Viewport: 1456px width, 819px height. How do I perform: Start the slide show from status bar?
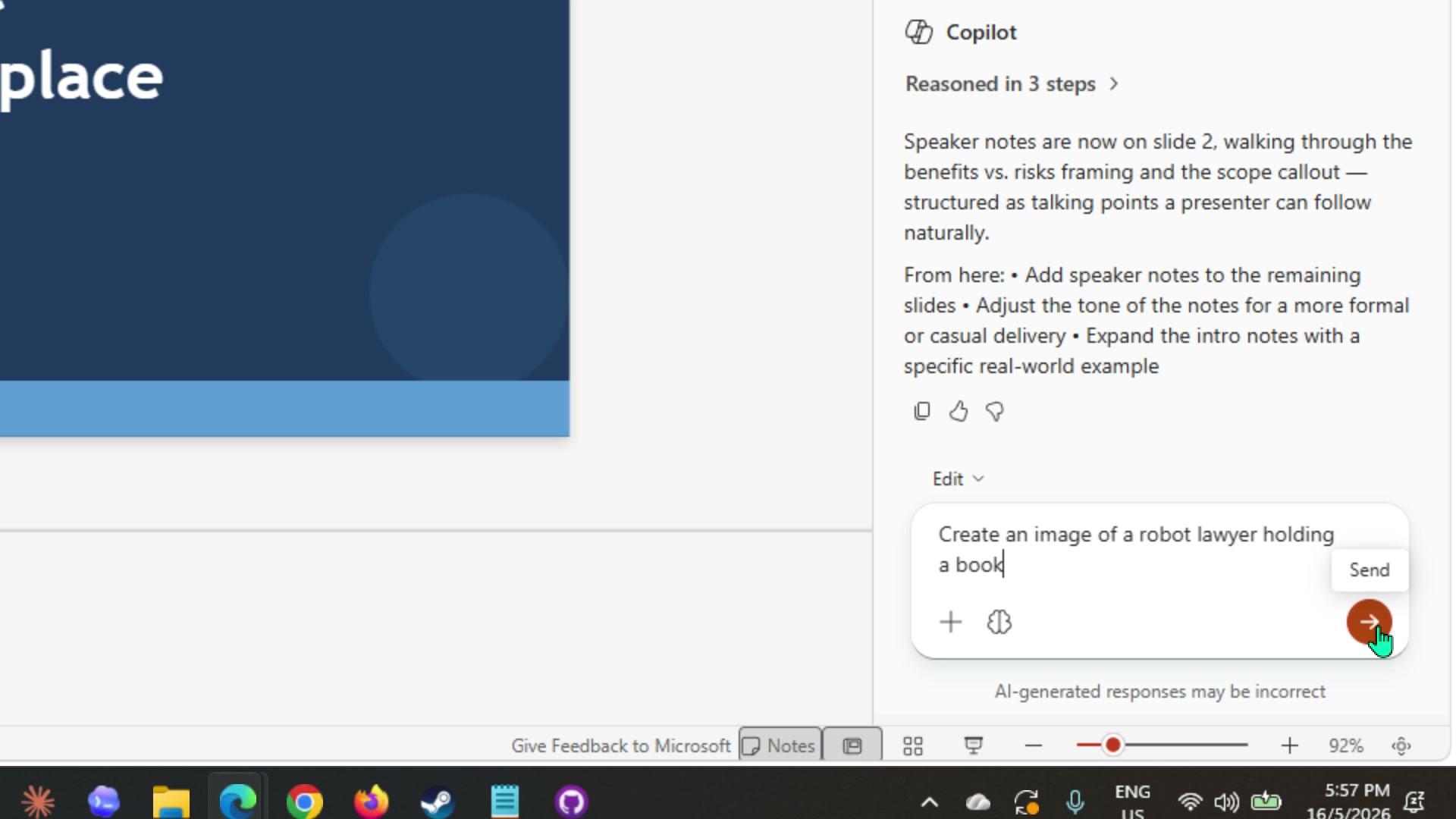point(974,745)
